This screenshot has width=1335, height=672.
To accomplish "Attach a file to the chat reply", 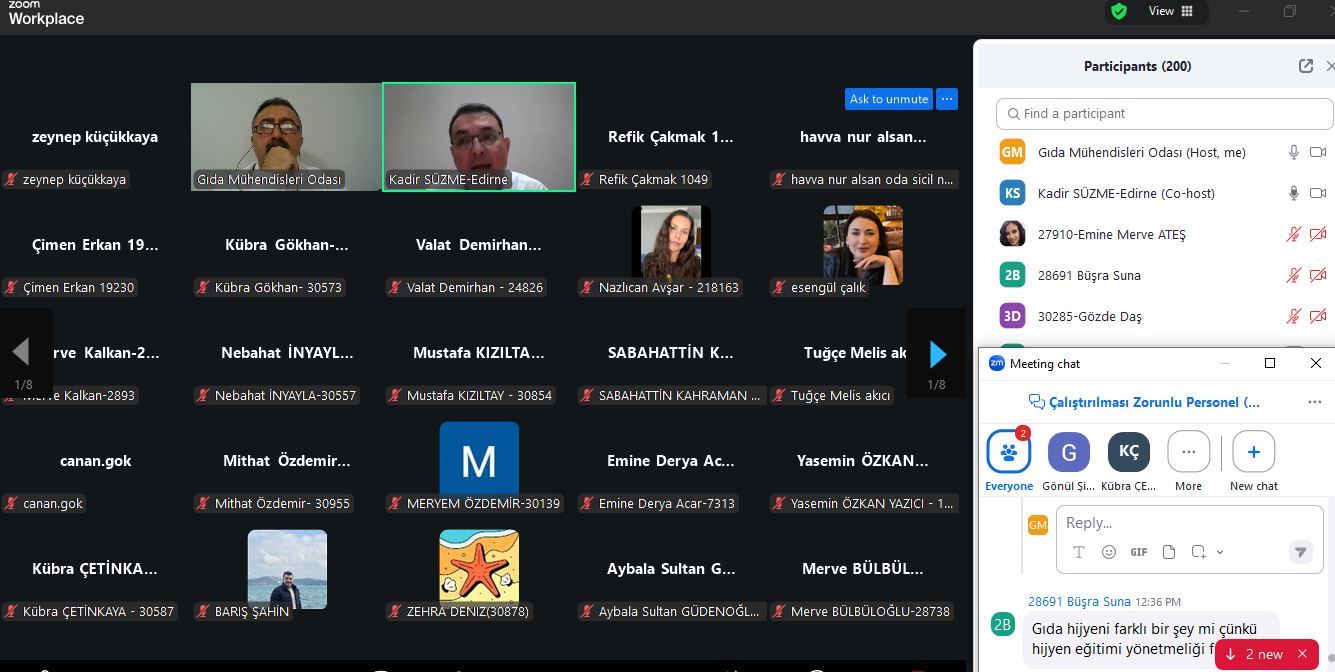I will pyautogui.click(x=1169, y=552).
